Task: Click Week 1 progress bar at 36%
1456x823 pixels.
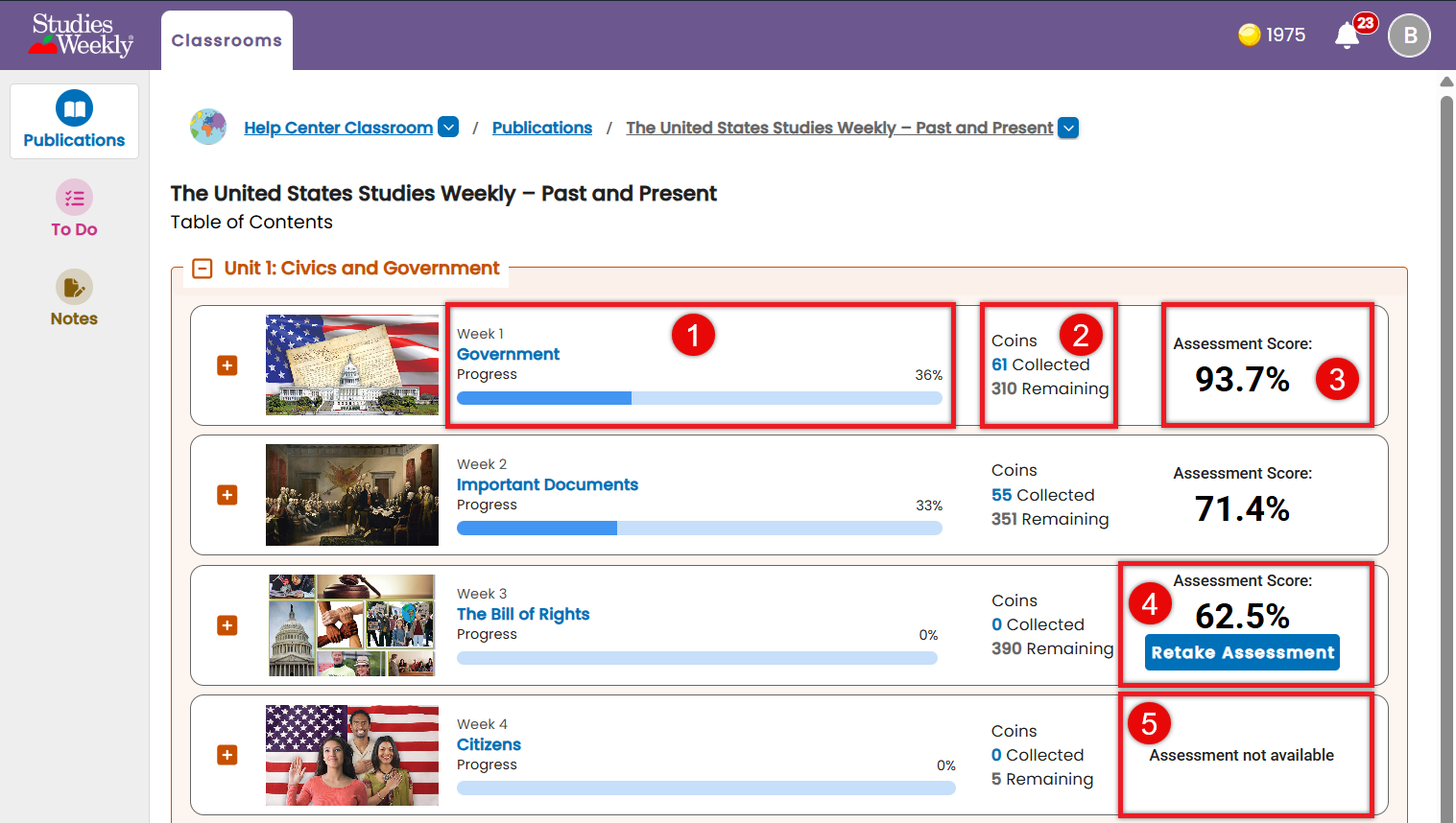Action: pyautogui.click(x=700, y=398)
